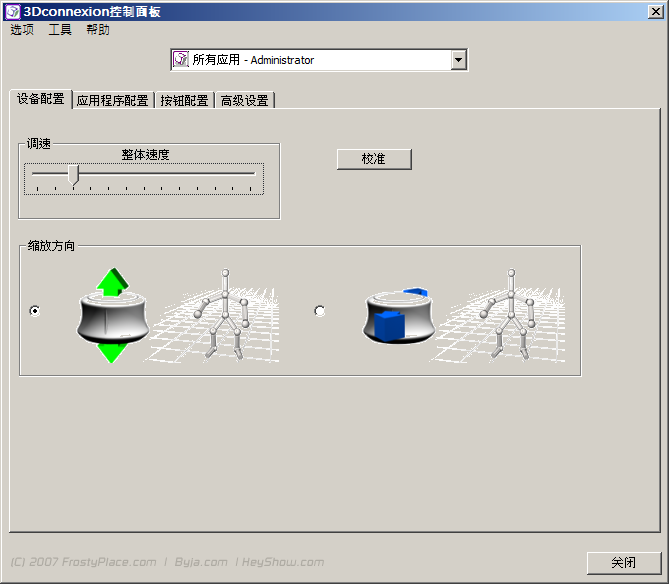Switch to the 应用程序配置 tab
Viewport: 669px width, 584px height.
[112, 100]
